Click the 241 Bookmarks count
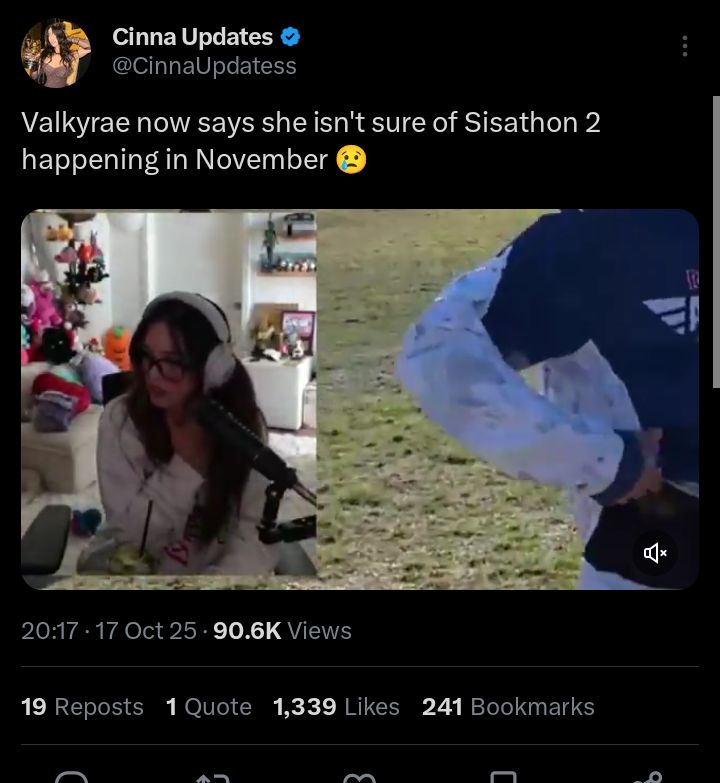 [x=508, y=707]
